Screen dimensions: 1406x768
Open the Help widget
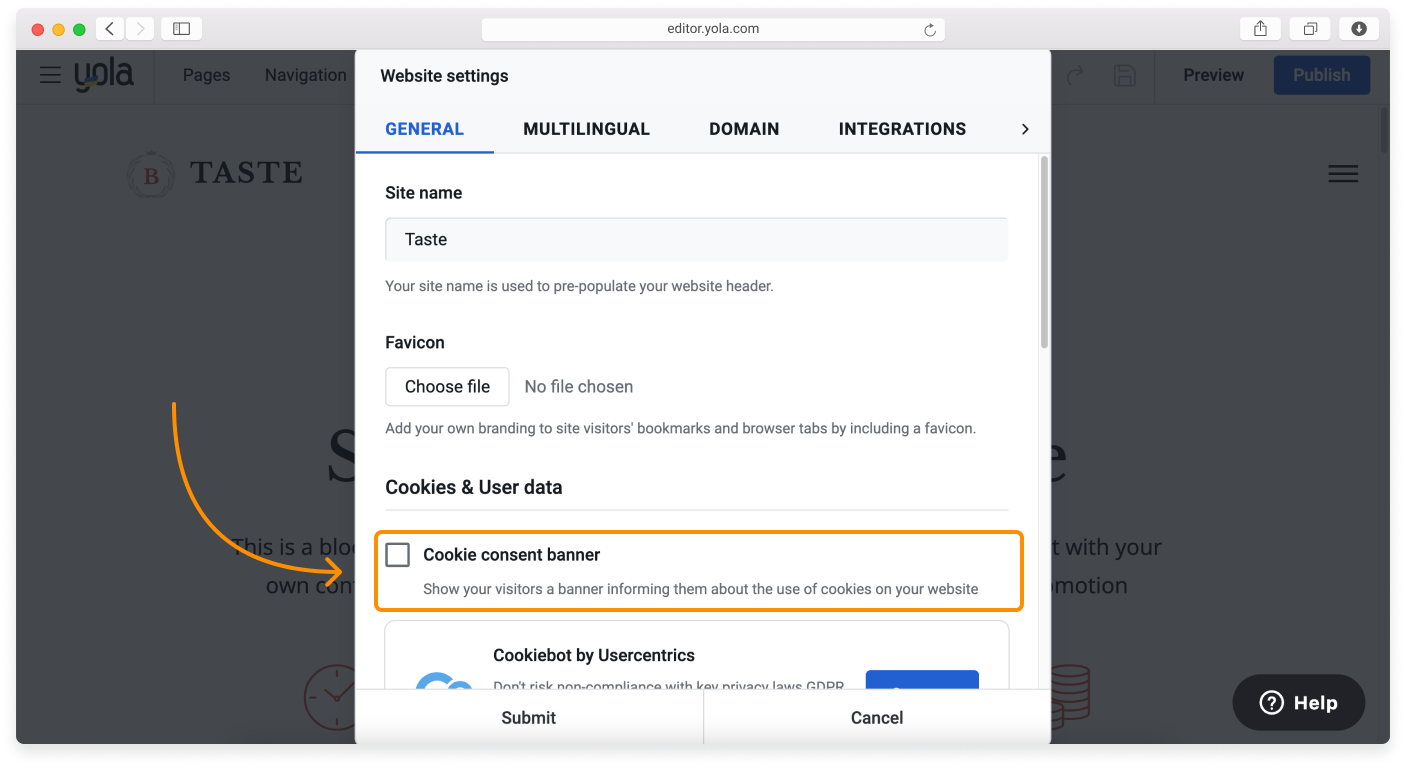pyautogui.click(x=1298, y=703)
